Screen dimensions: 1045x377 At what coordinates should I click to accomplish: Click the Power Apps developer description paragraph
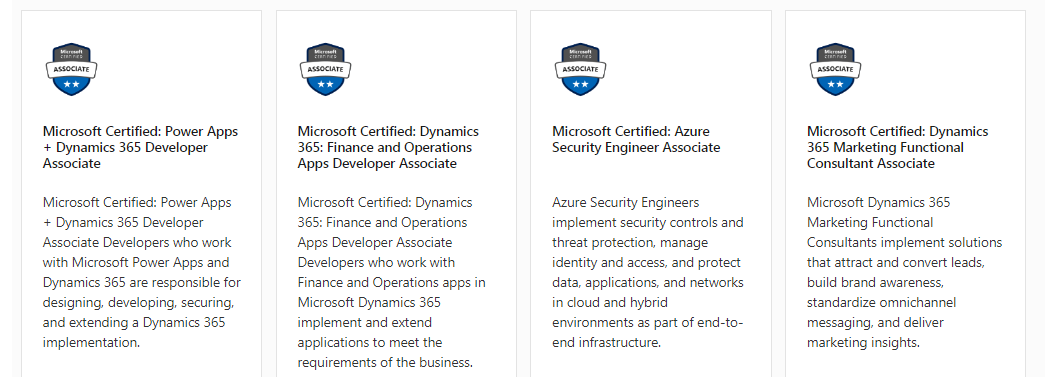click(x=142, y=272)
